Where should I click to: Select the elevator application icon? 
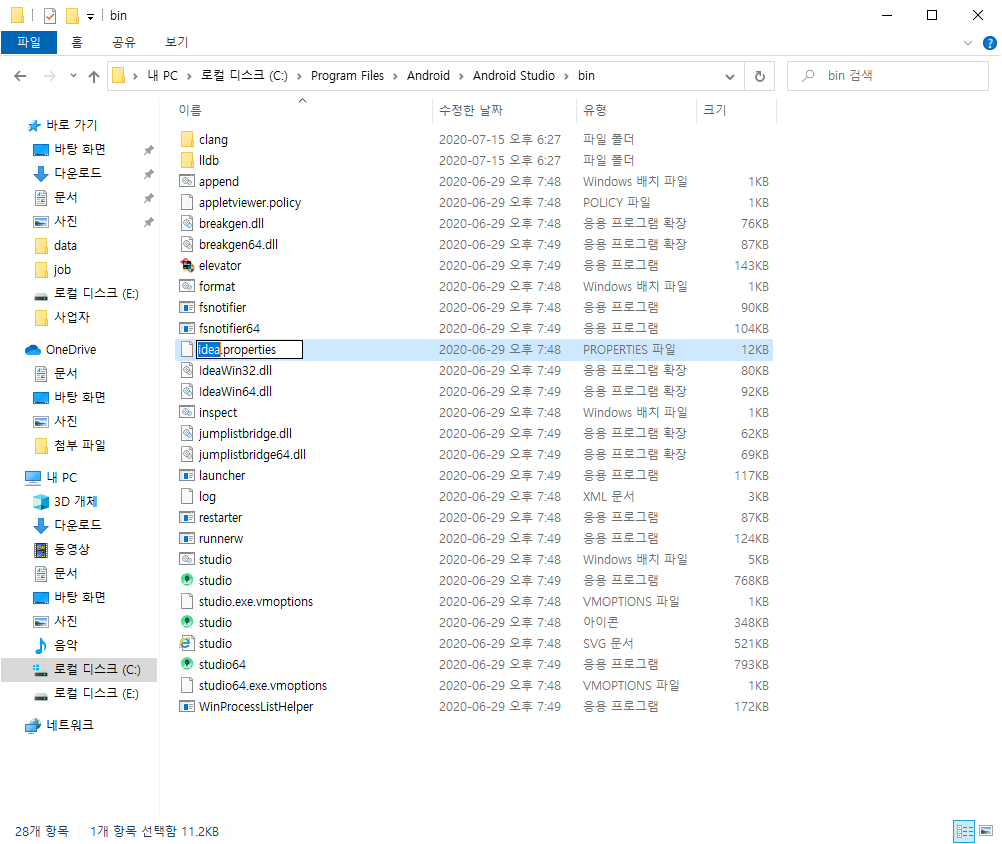click(187, 265)
